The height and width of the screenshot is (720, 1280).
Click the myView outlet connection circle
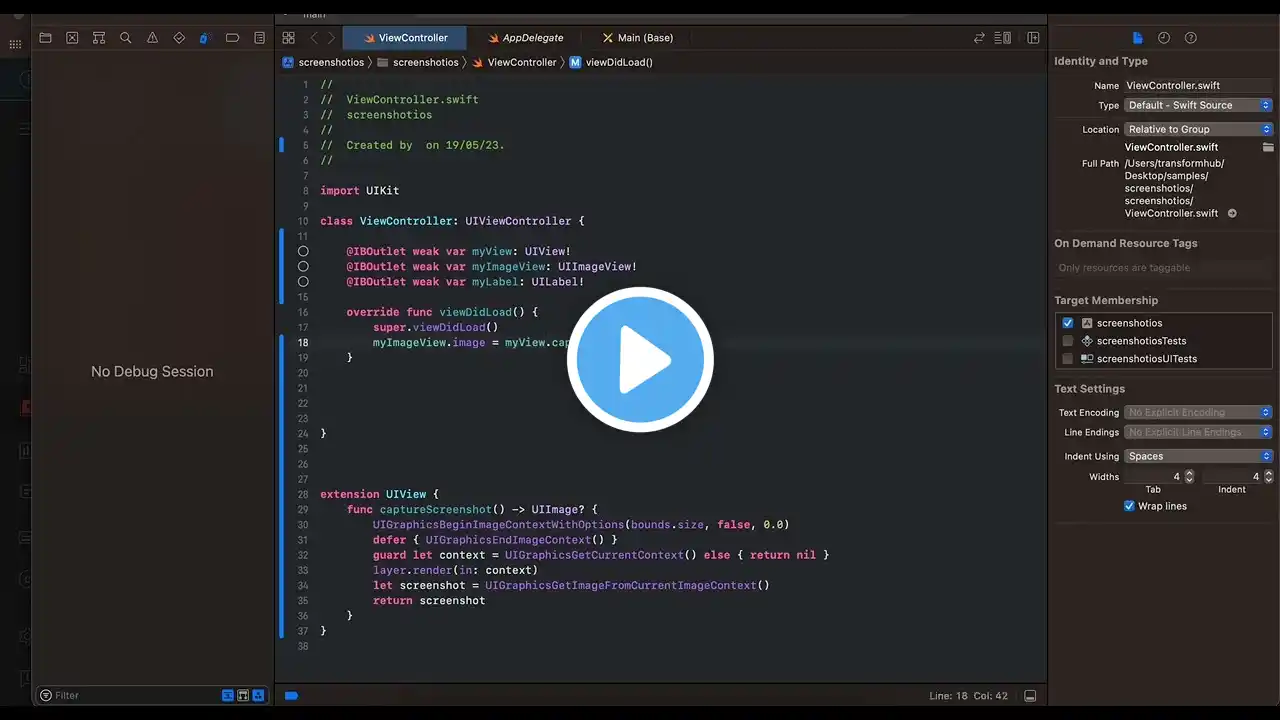coord(303,251)
